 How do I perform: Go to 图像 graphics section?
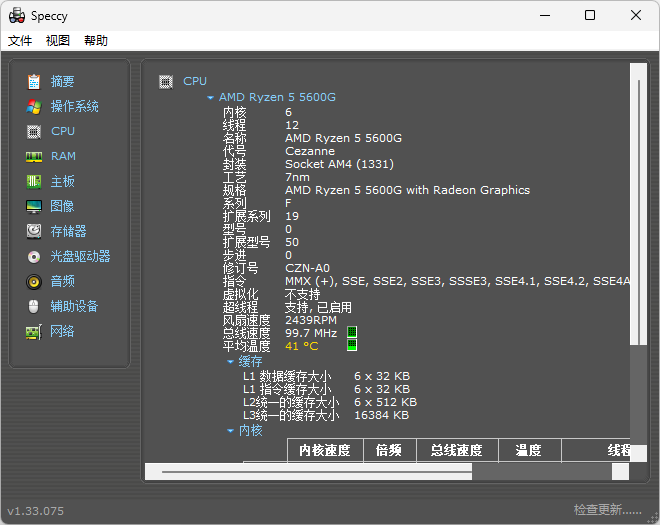[62, 206]
